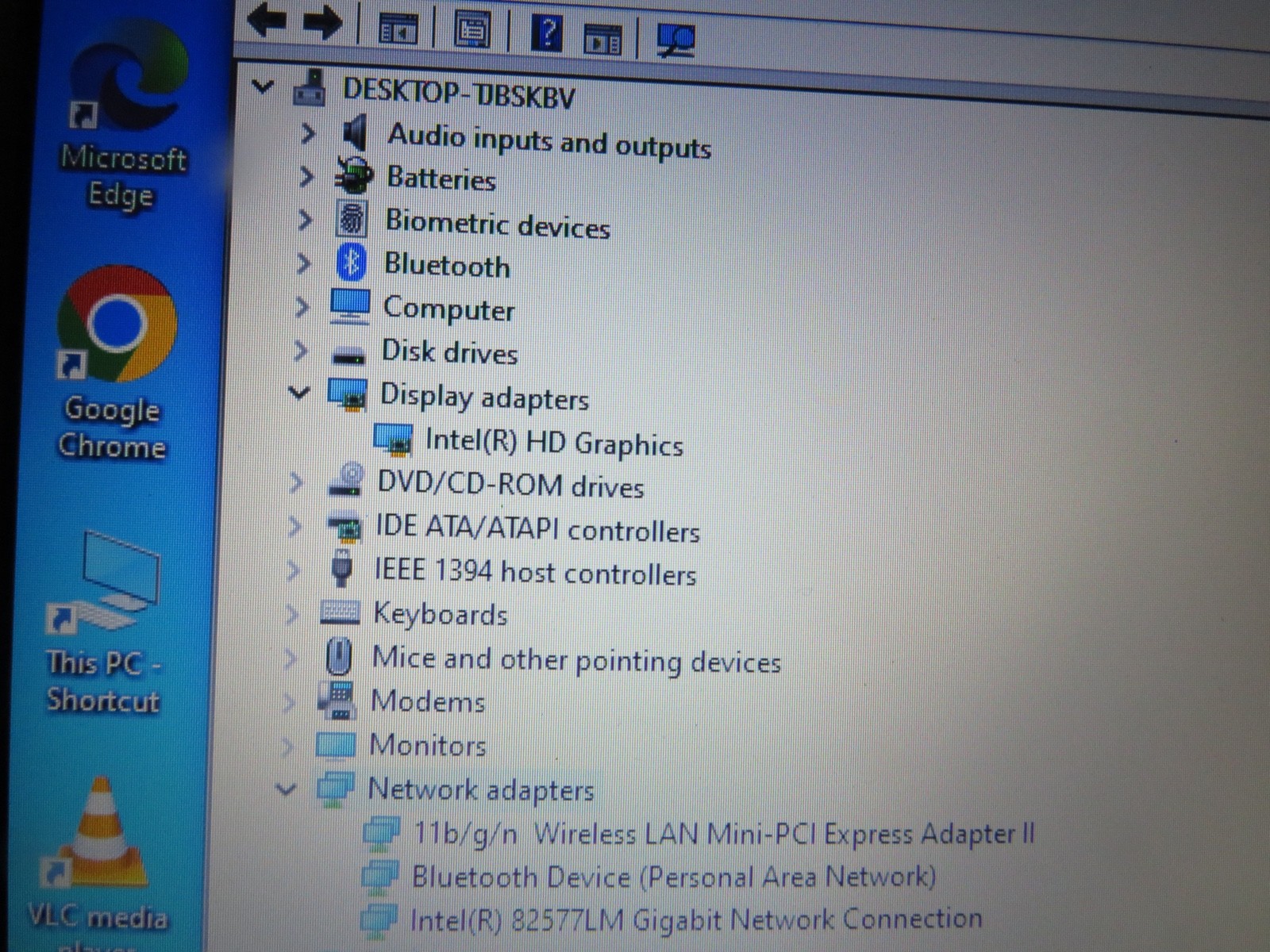Select IEEE 1394 host controllers icon
The image size is (1270, 952).
click(342, 568)
